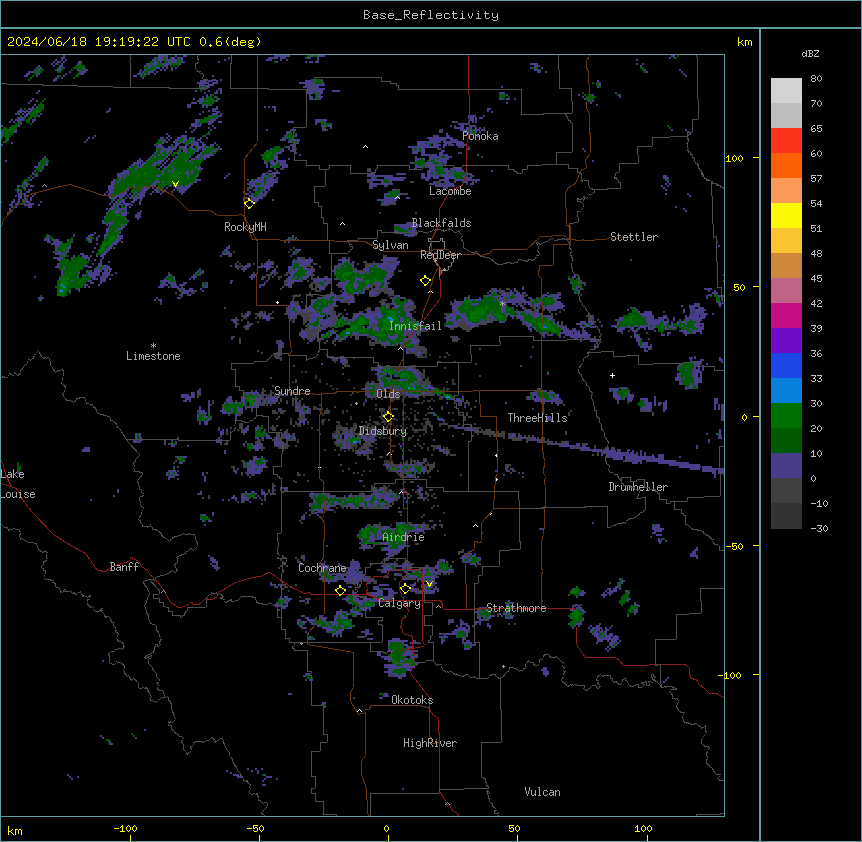Click the -100 tick on bottom axis
This screenshot has height=842, width=862.
pos(126,828)
